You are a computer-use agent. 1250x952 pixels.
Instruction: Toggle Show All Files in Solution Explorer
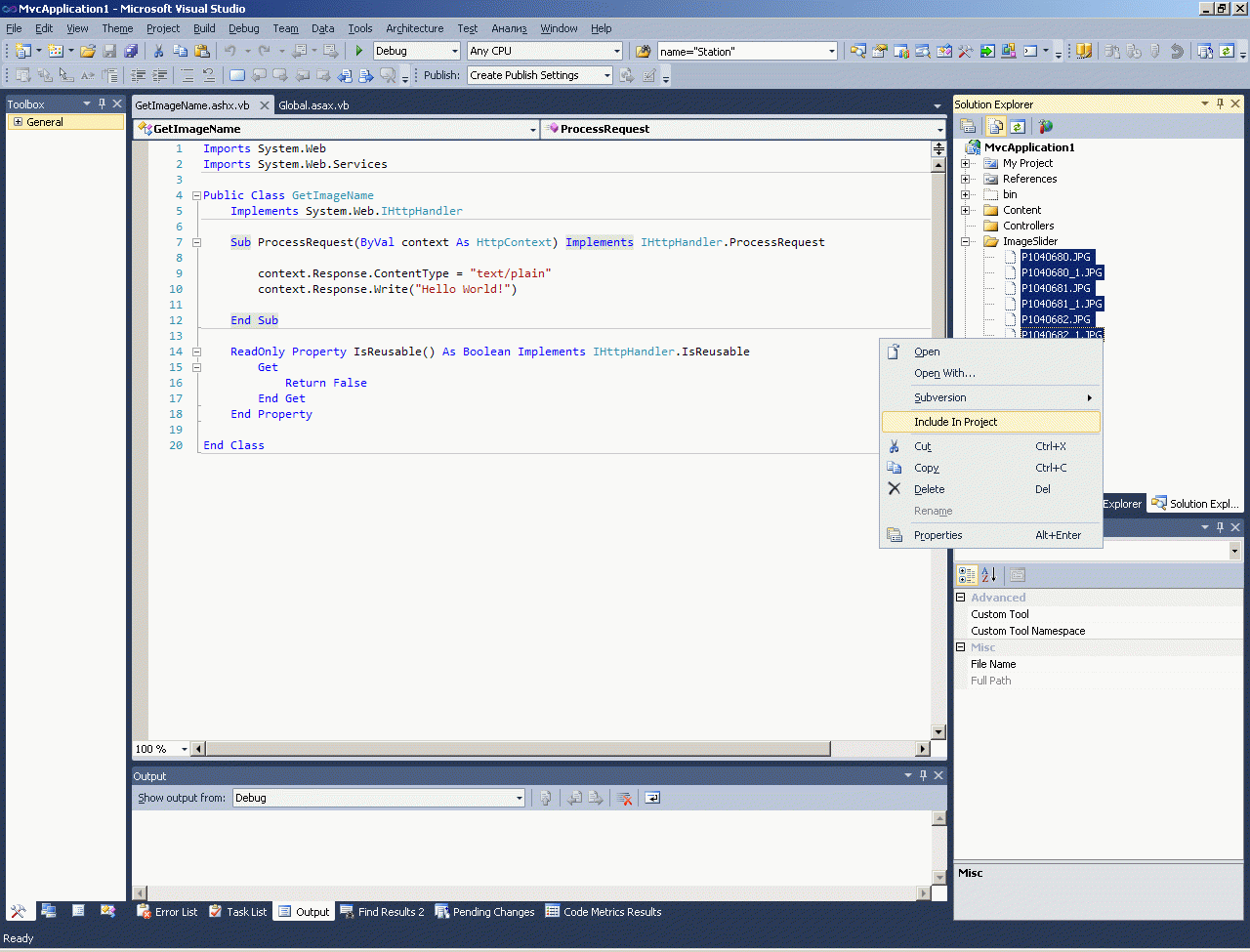[995, 126]
